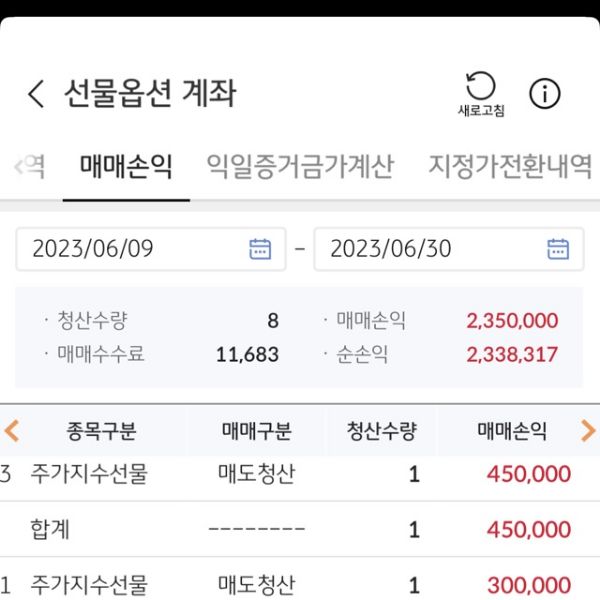Screen dimensions: 600x600
Task: Tap the 순손익 value 2,338,317
Action: [512, 354]
